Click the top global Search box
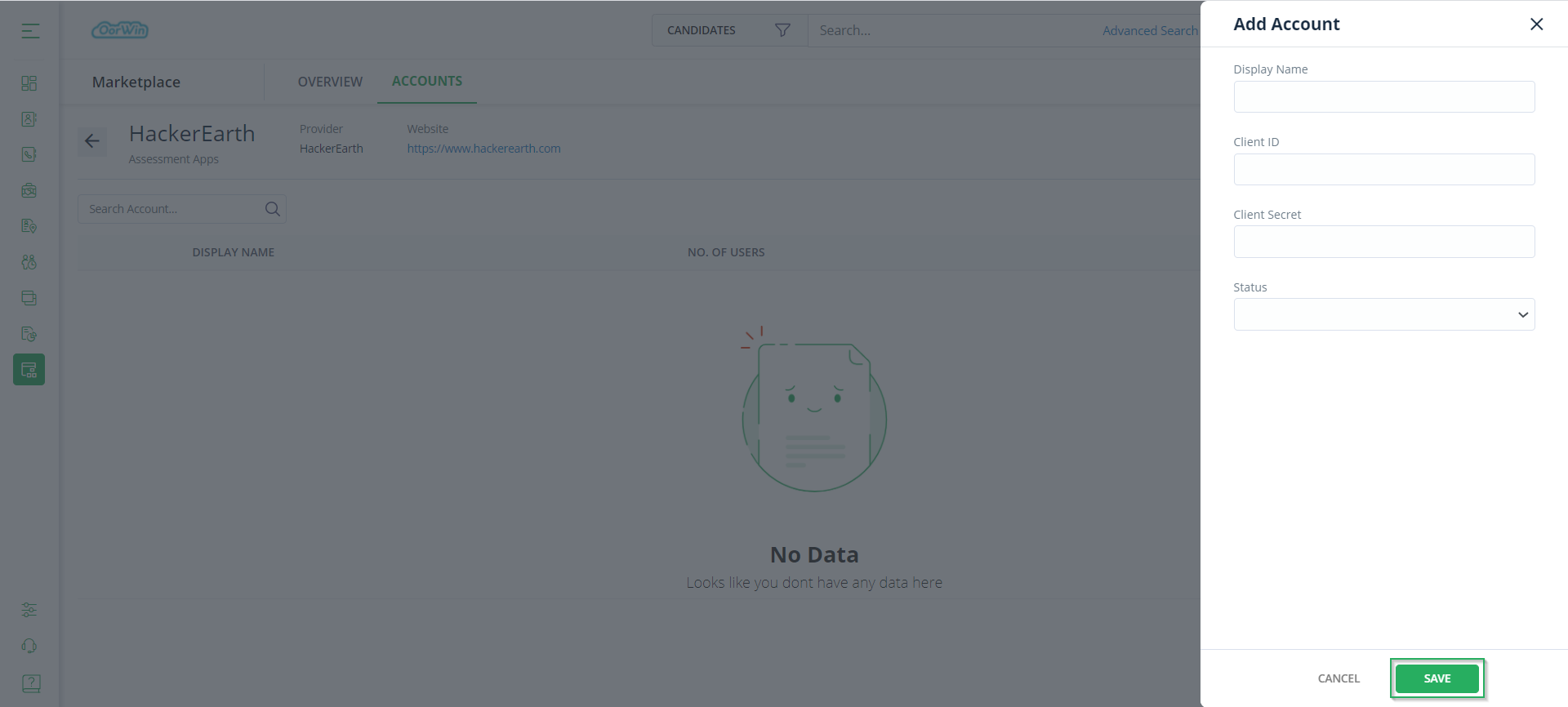The height and width of the screenshot is (707, 1568). (x=955, y=30)
